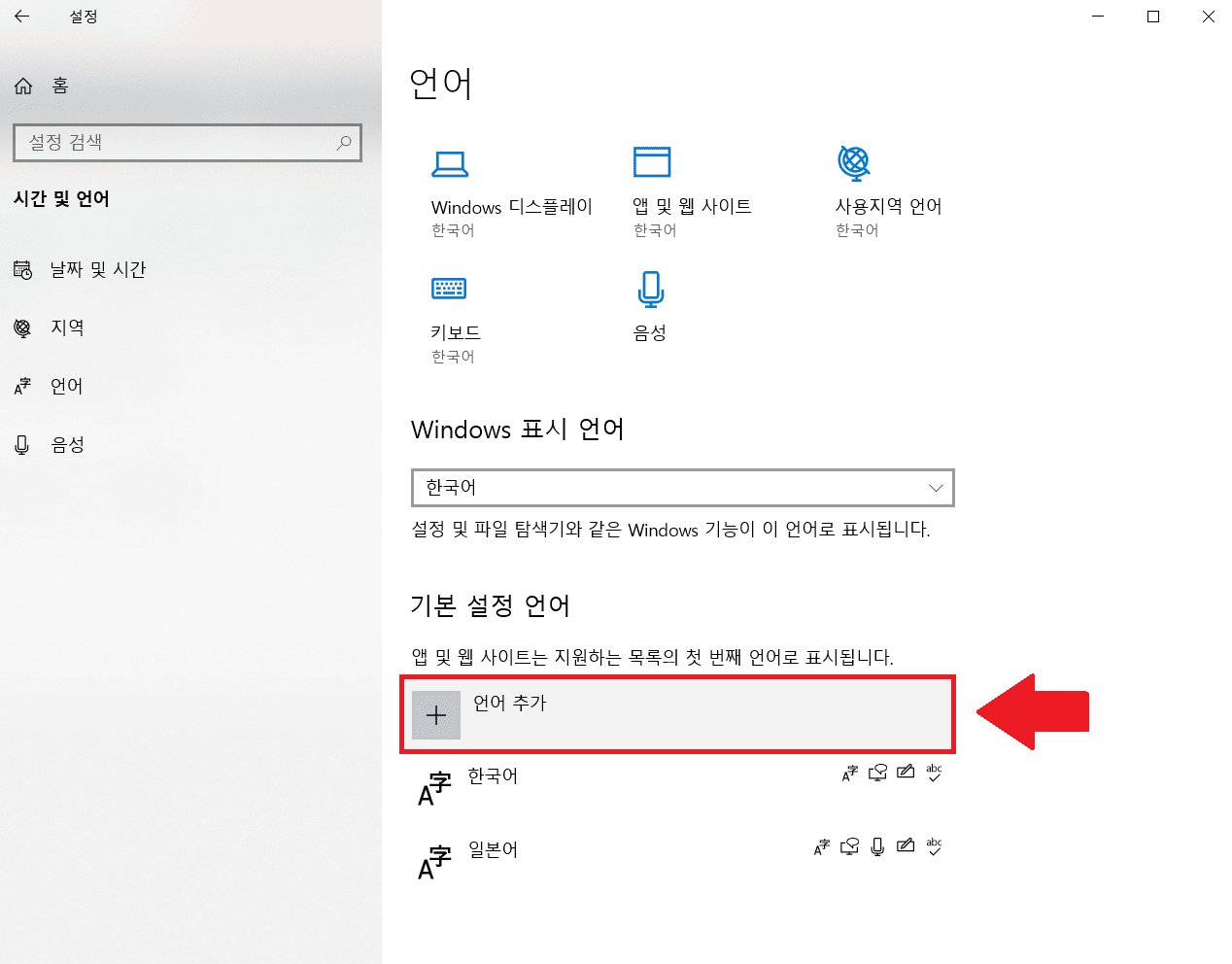The image size is (1232, 964).
Task: Click the plus icon for 언어 추가
Action: coord(436,715)
